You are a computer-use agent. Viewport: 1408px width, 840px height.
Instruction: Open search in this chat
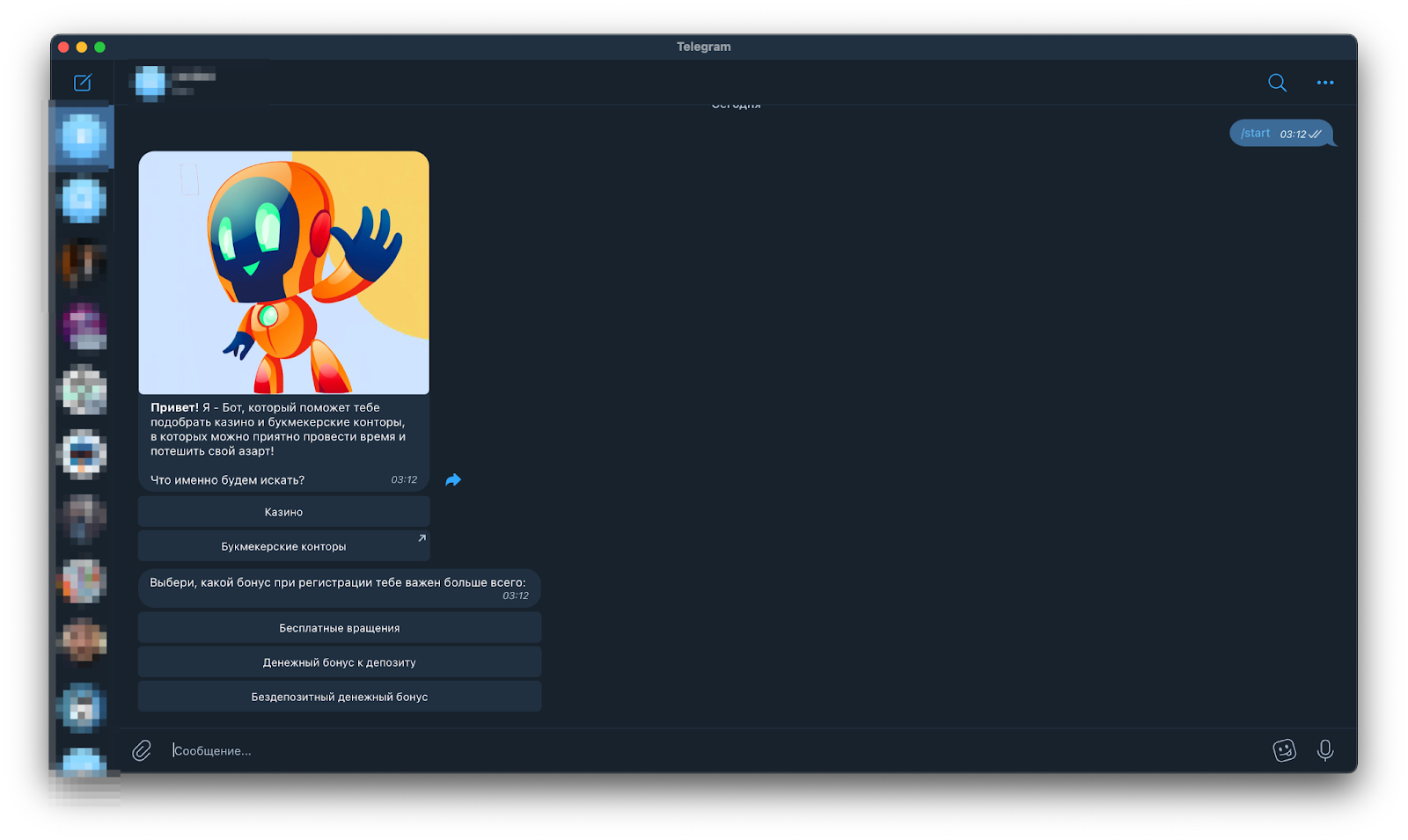1277,82
